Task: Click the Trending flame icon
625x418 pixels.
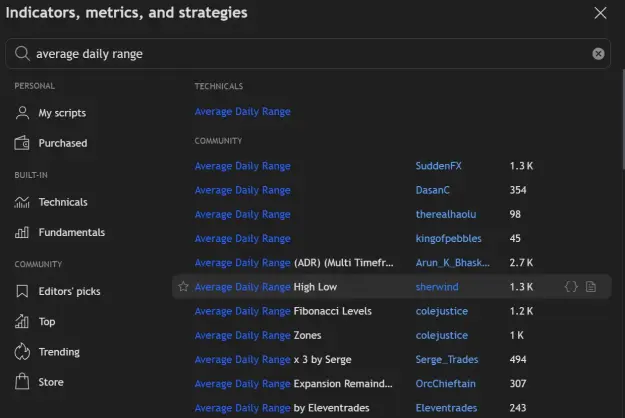Action: (x=22, y=351)
